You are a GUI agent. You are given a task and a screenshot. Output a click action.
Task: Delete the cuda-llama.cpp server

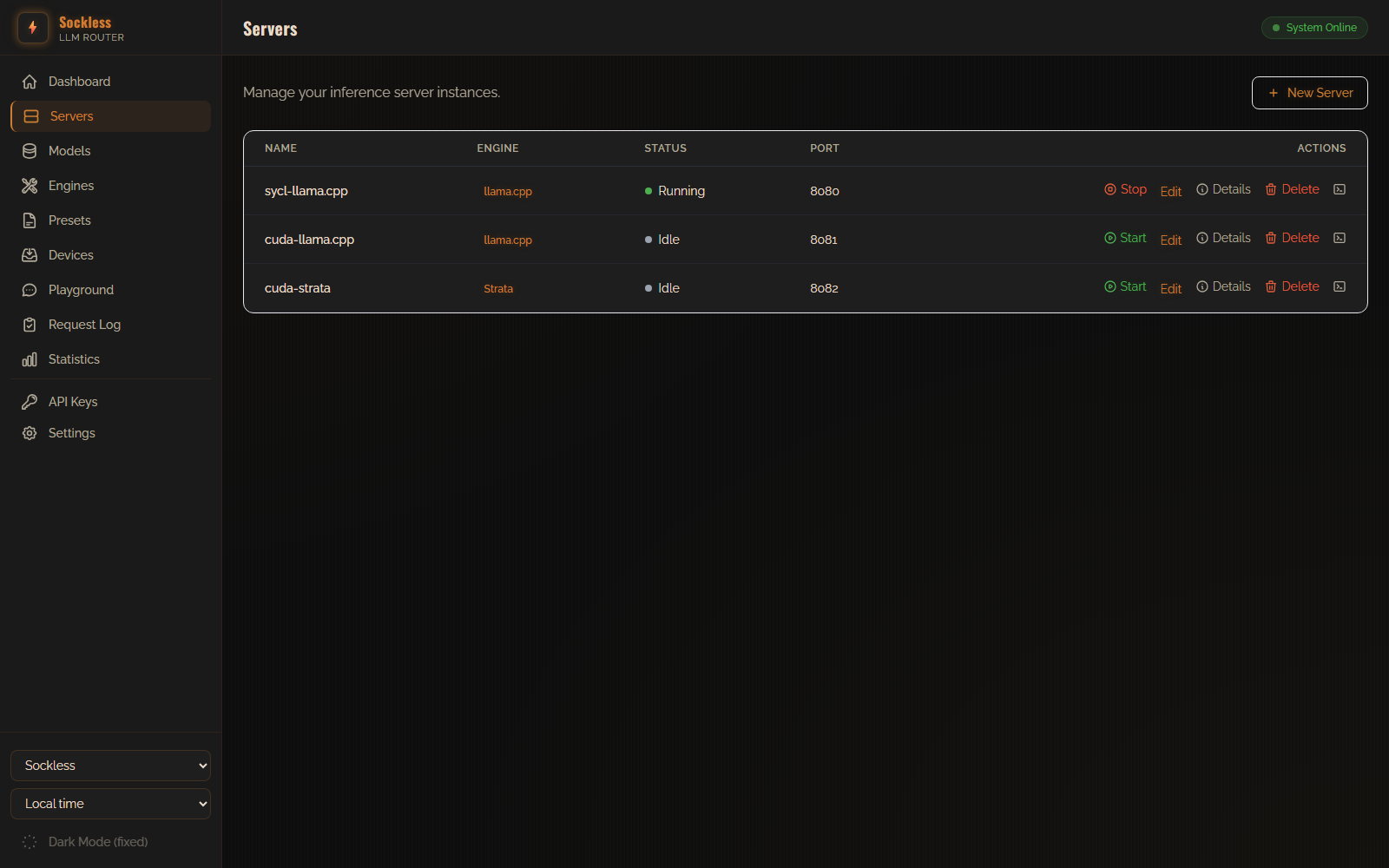(x=1292, y=238)
